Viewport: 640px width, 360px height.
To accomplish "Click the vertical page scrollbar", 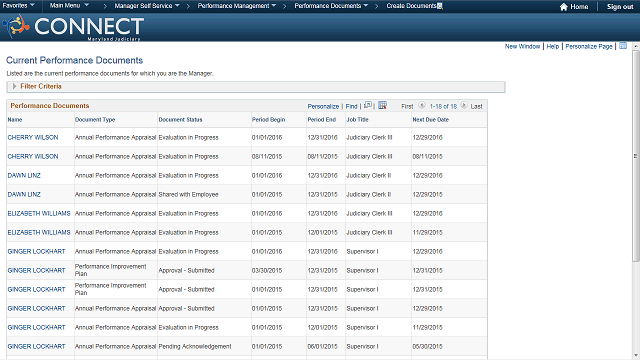I will [636, 155].
